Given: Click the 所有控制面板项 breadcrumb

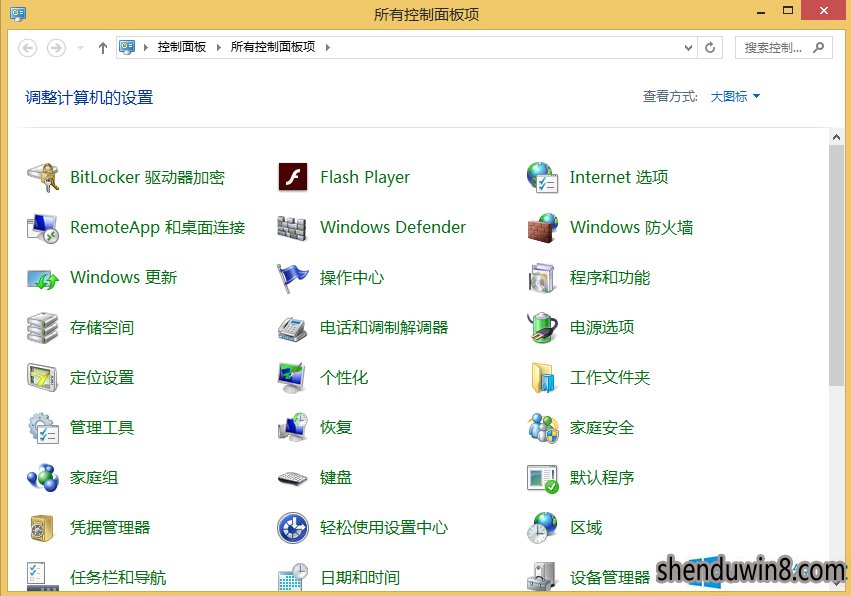Looking at the screenshot, I should (x=273, y=47).
